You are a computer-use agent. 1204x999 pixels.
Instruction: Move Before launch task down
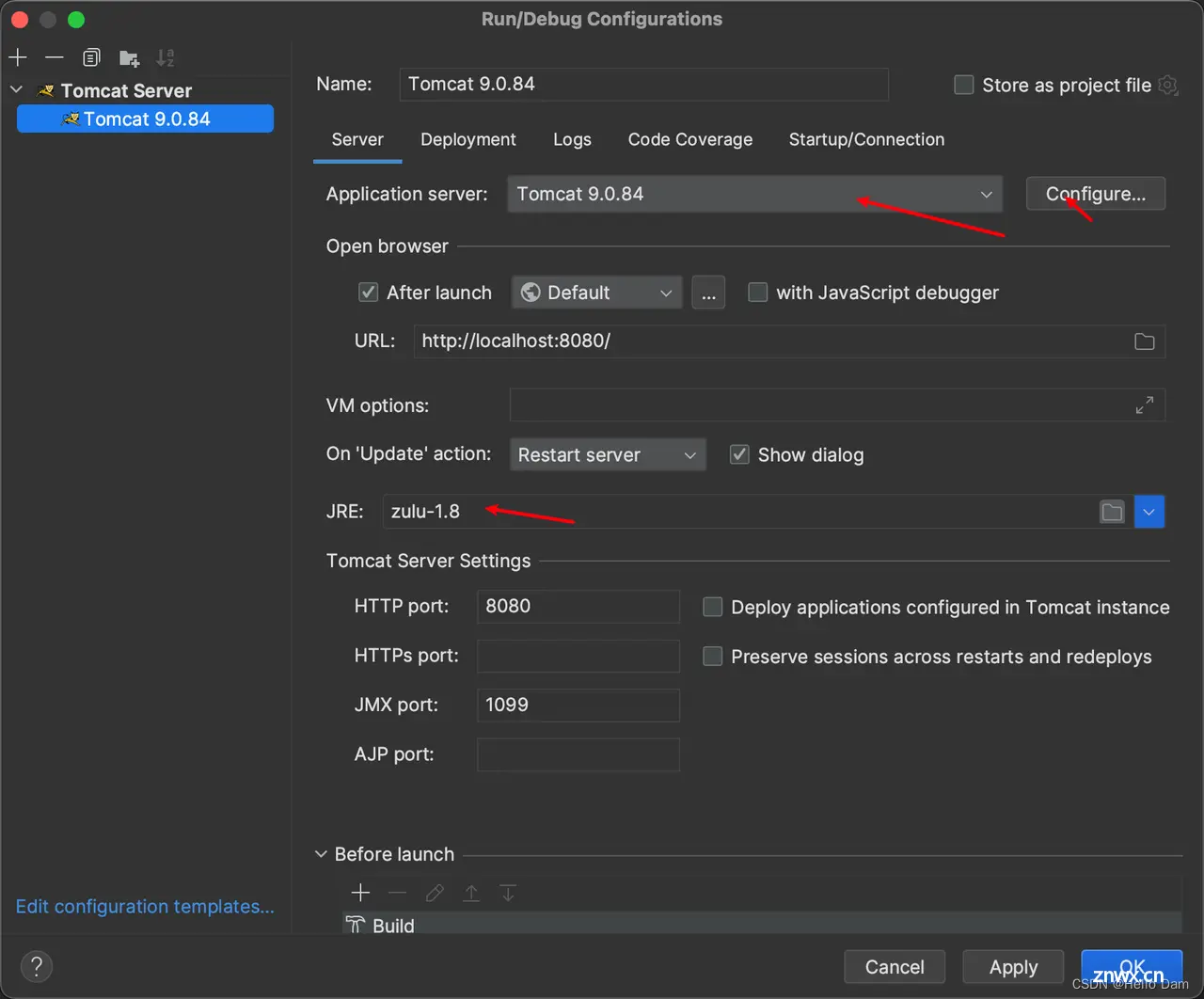[508, 893]
